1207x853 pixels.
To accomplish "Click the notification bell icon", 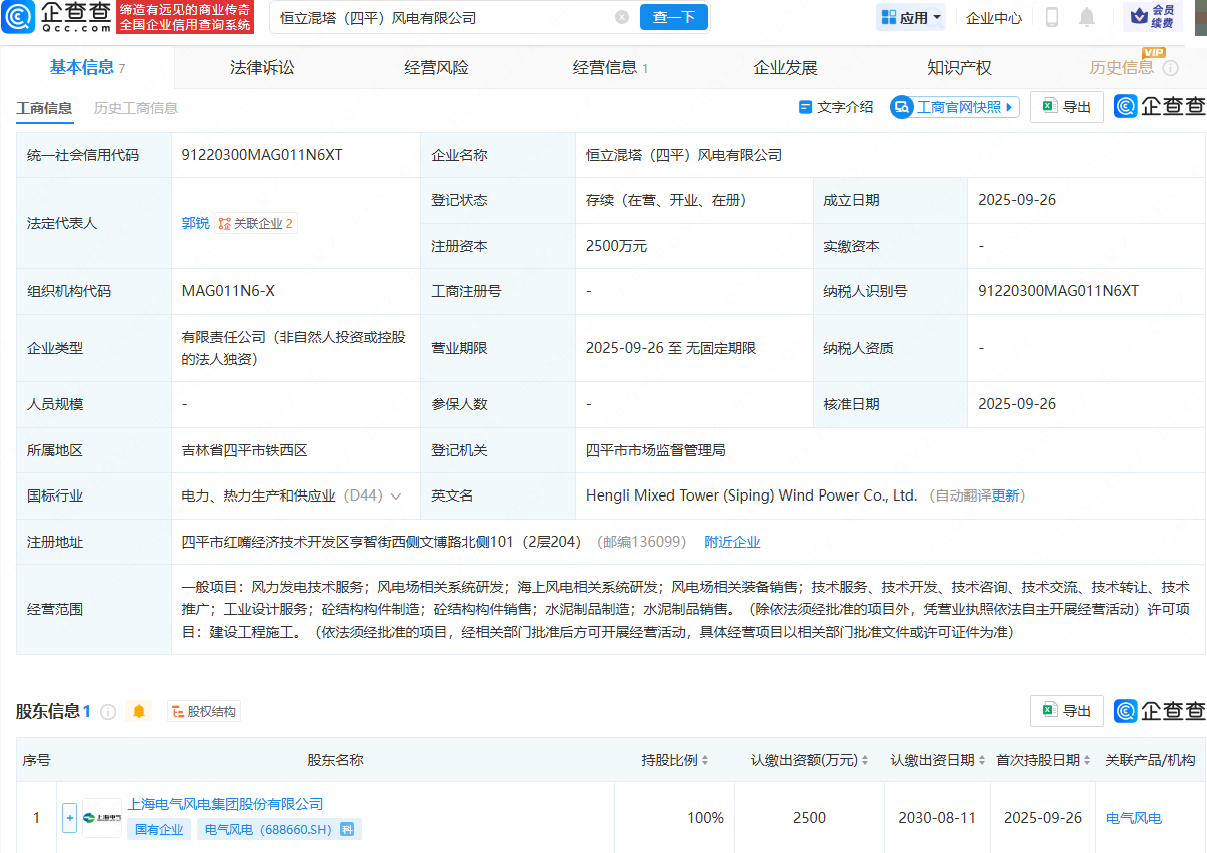I will coord(1086,17).
